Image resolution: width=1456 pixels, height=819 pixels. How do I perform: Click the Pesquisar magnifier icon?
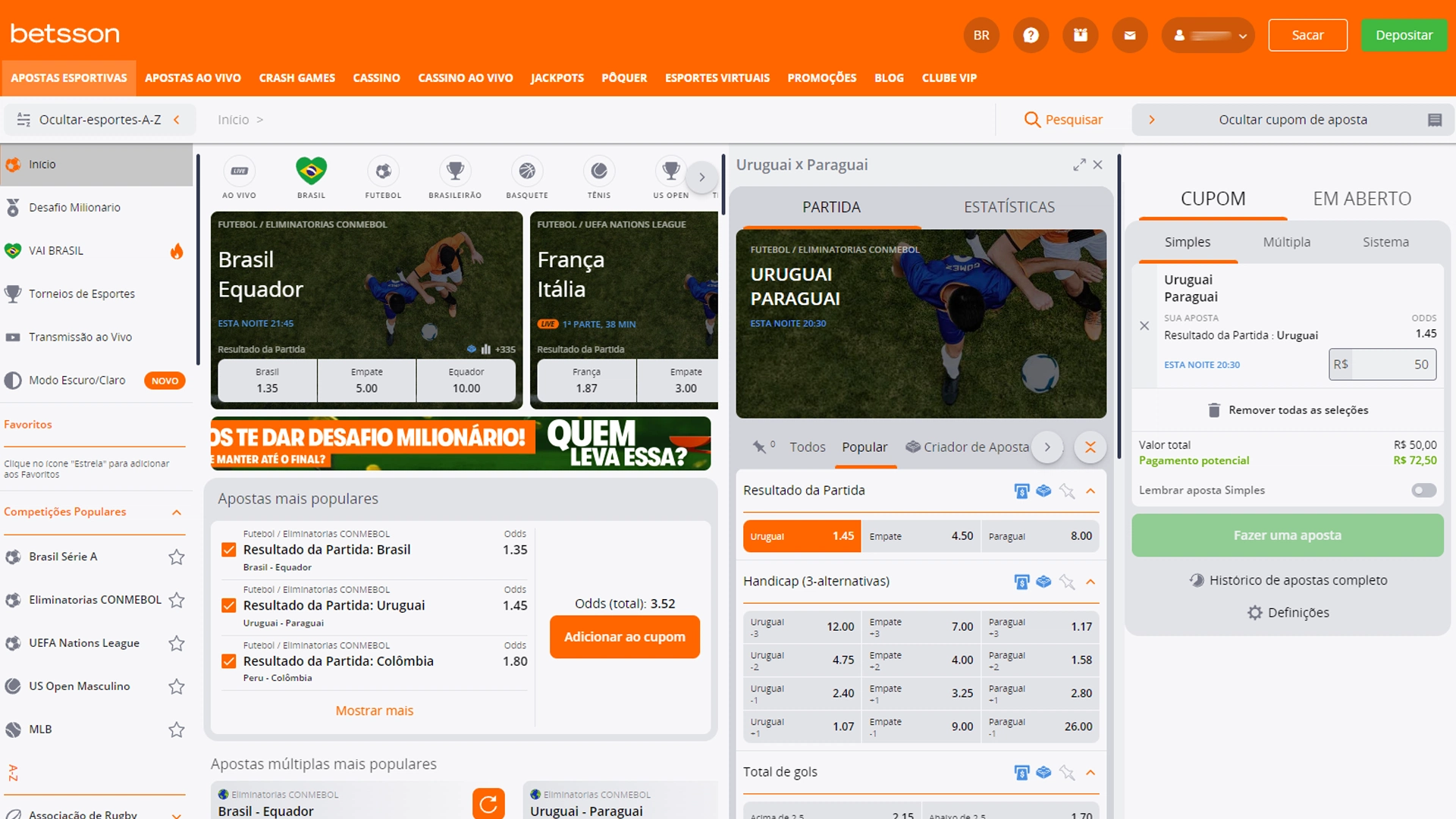1032,119
